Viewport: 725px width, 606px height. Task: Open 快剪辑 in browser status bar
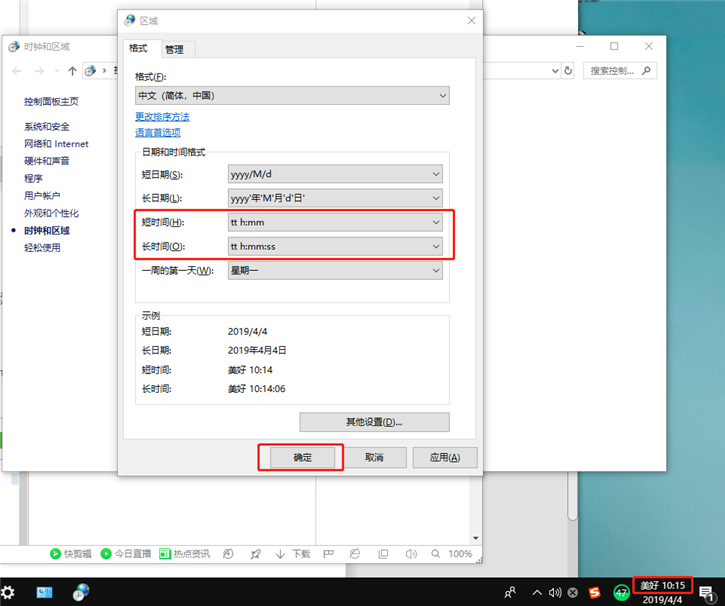tap(71, 553)
